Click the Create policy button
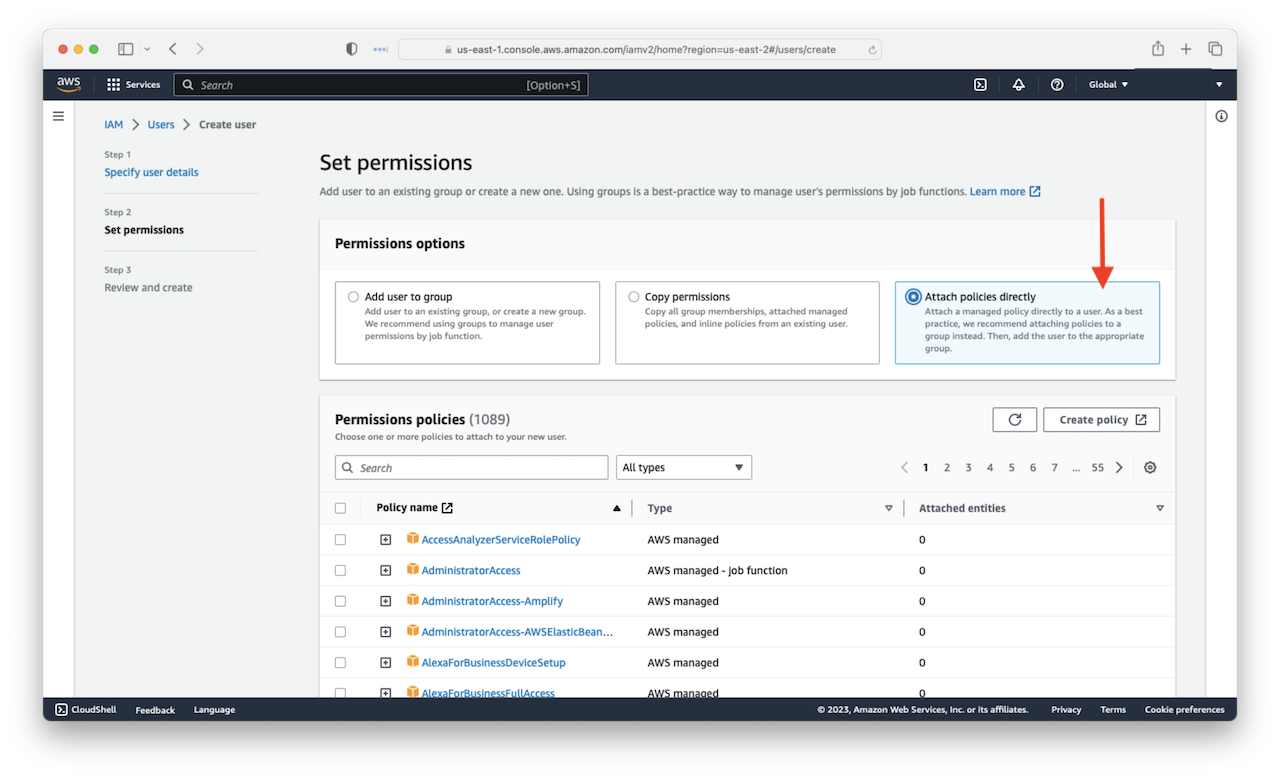The image size is (1280, 778). 1101,420
